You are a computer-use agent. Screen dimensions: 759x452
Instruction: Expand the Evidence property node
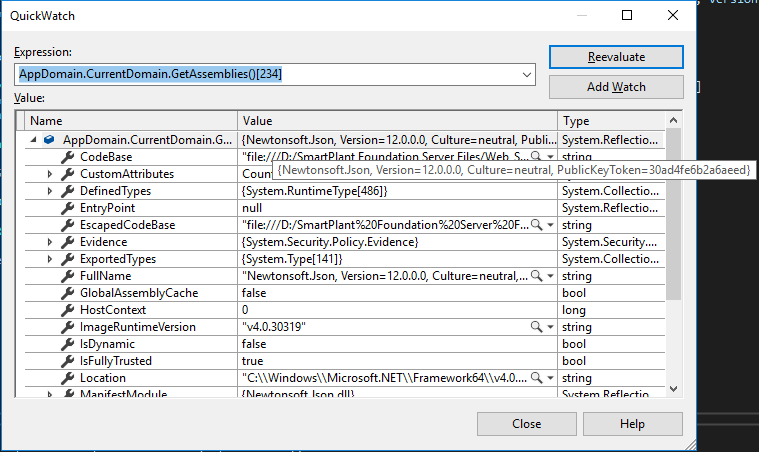[50, 242]
